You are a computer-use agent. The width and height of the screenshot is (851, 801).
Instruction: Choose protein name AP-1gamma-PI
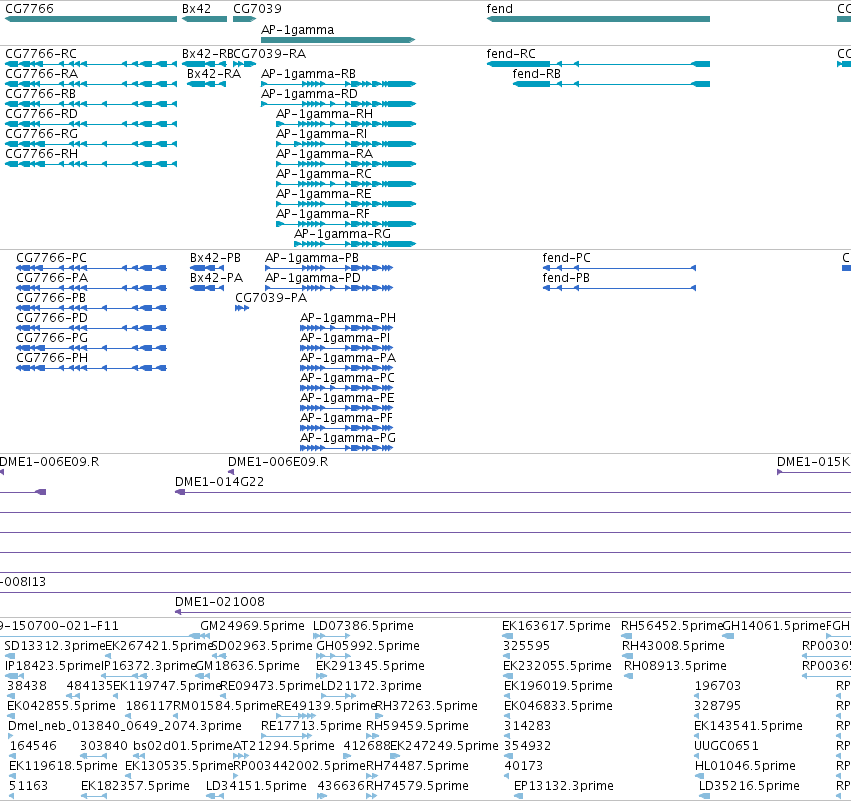345,338
